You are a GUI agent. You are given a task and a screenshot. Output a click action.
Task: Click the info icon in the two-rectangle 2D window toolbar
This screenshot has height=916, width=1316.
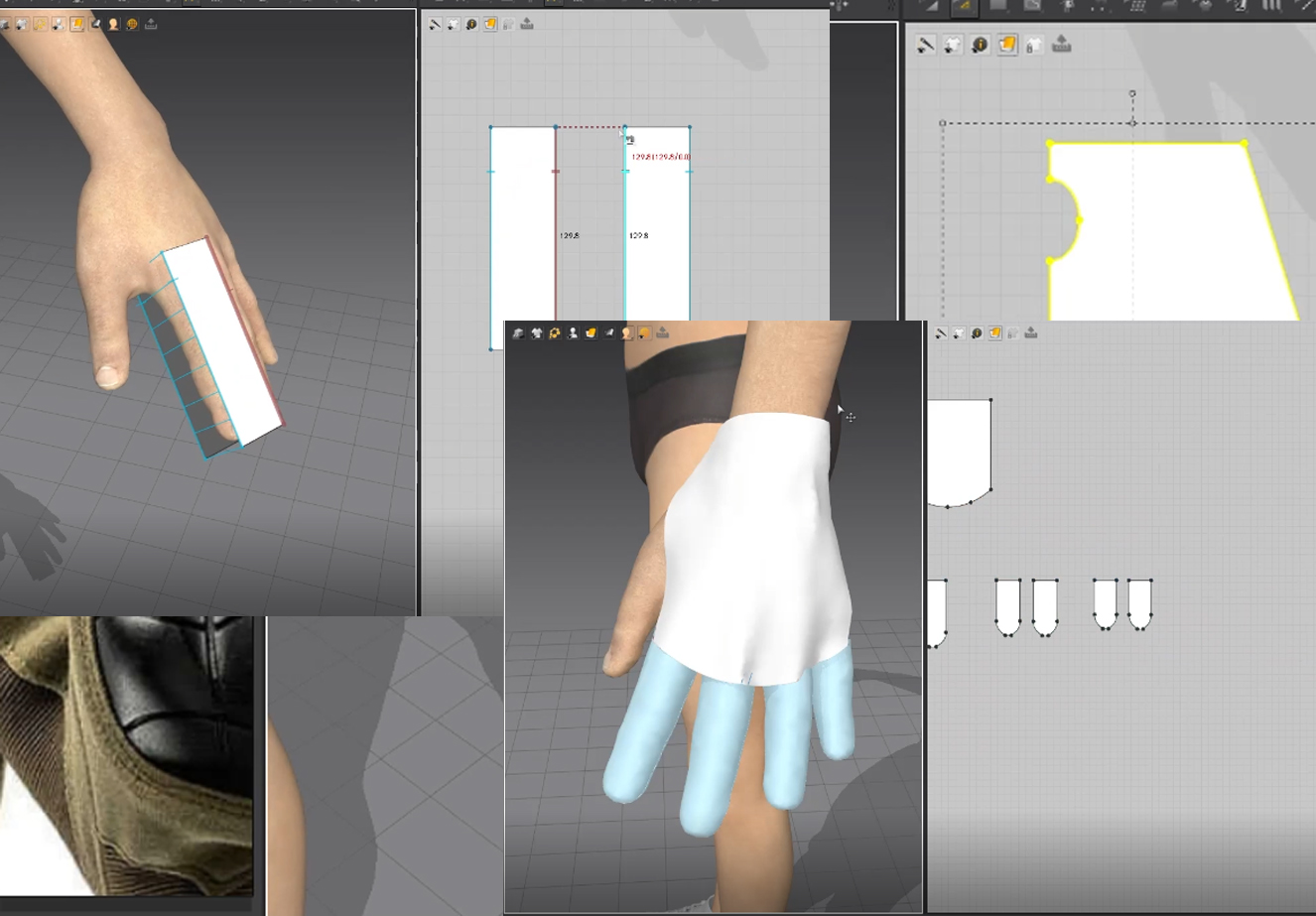click(x=471, y=24)
